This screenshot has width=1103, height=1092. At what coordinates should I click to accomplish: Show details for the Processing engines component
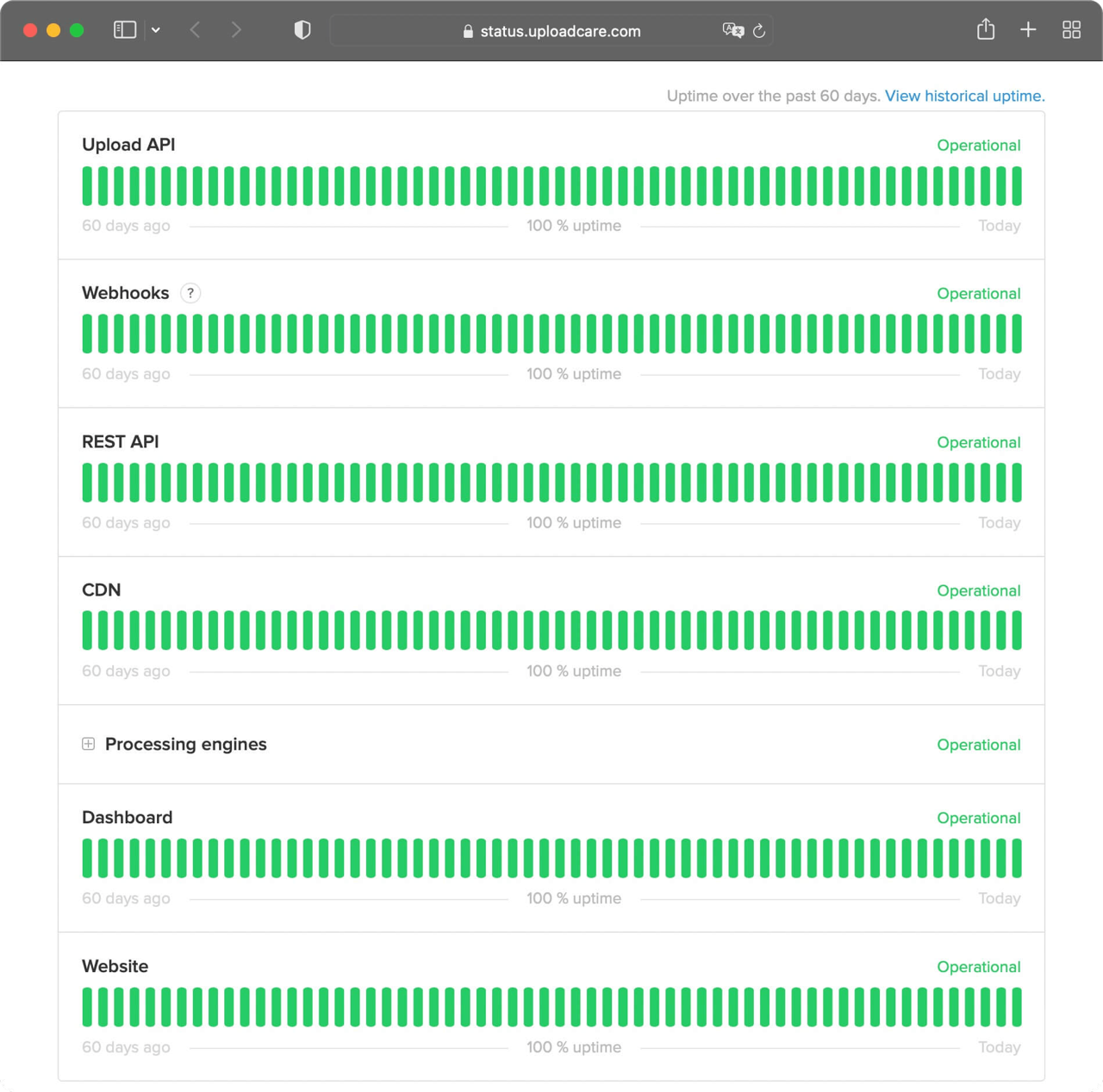88,744
